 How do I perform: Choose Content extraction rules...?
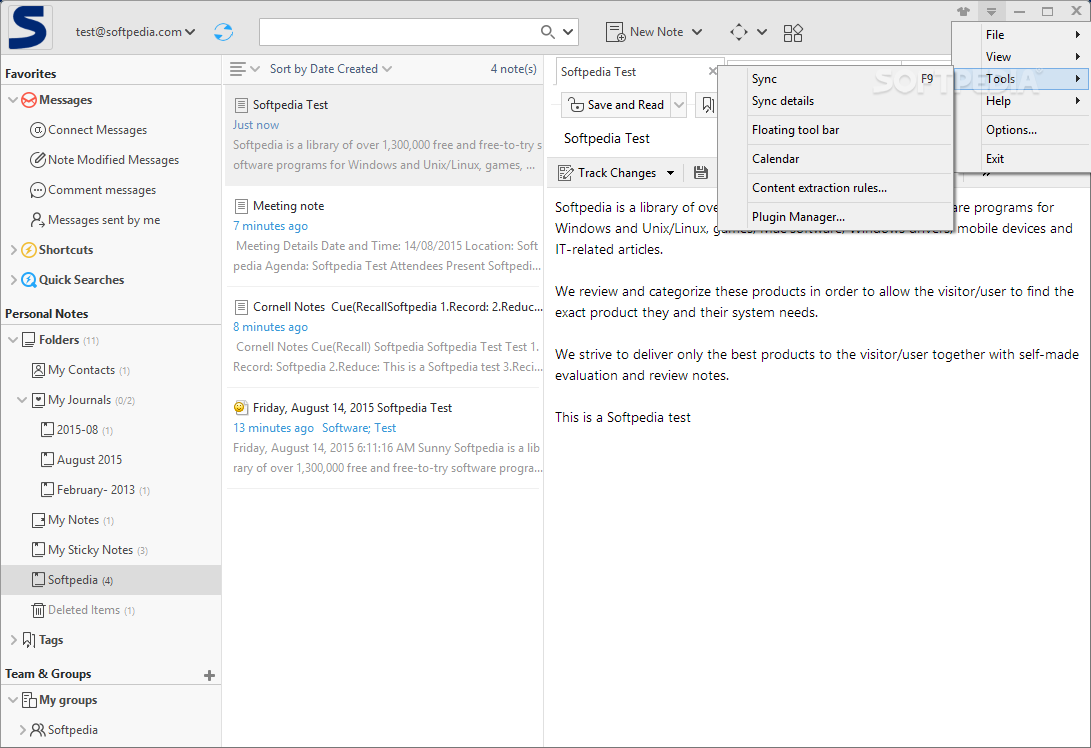[x=834, y=188]
